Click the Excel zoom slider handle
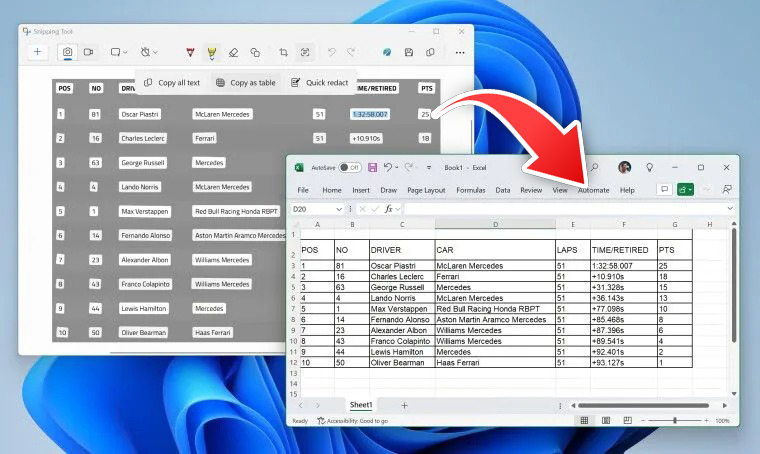This screenshot has width=760, height=454. point(675,421)
